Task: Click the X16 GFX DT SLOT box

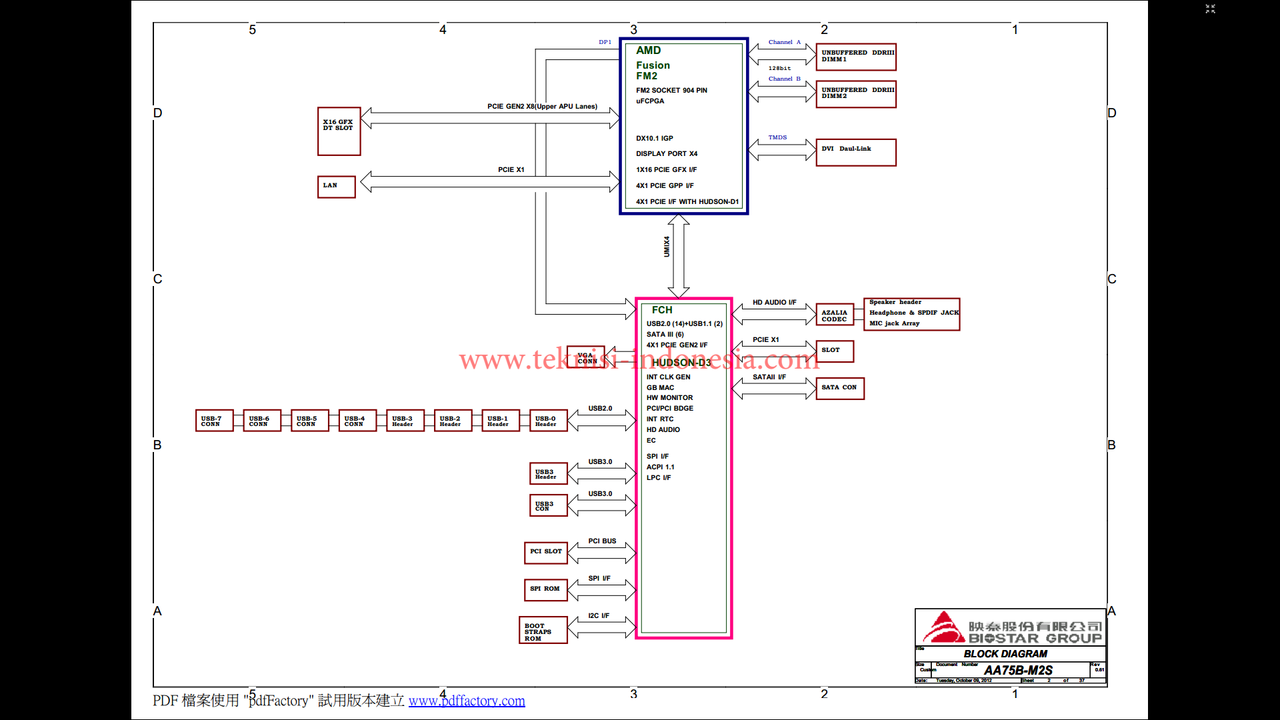Action: (339, 131)
